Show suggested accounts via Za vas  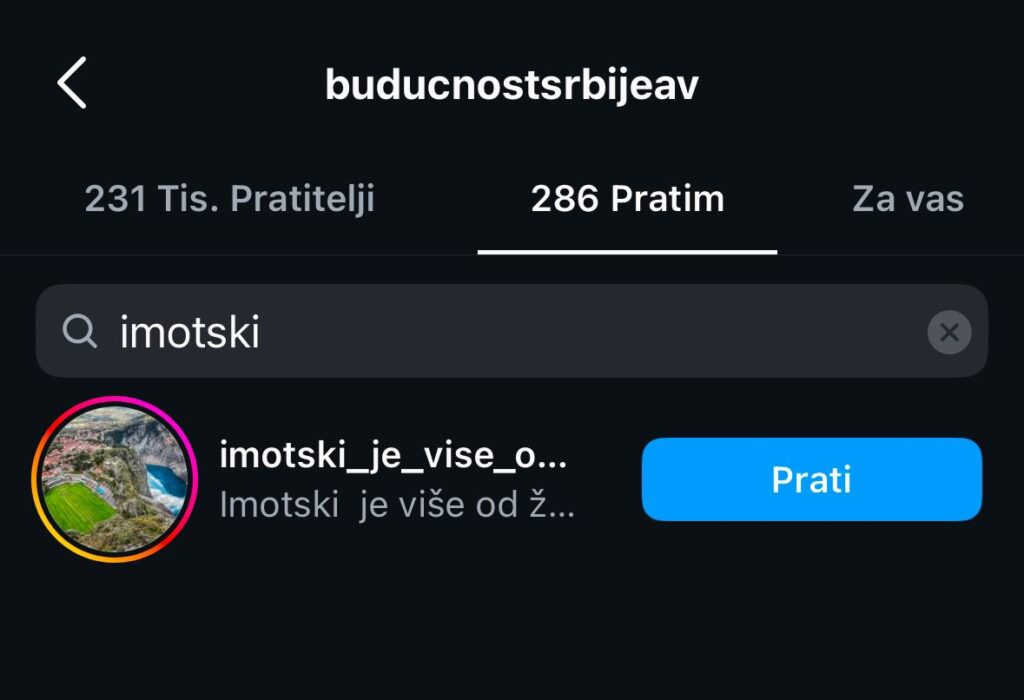click(x=908, y=199)
